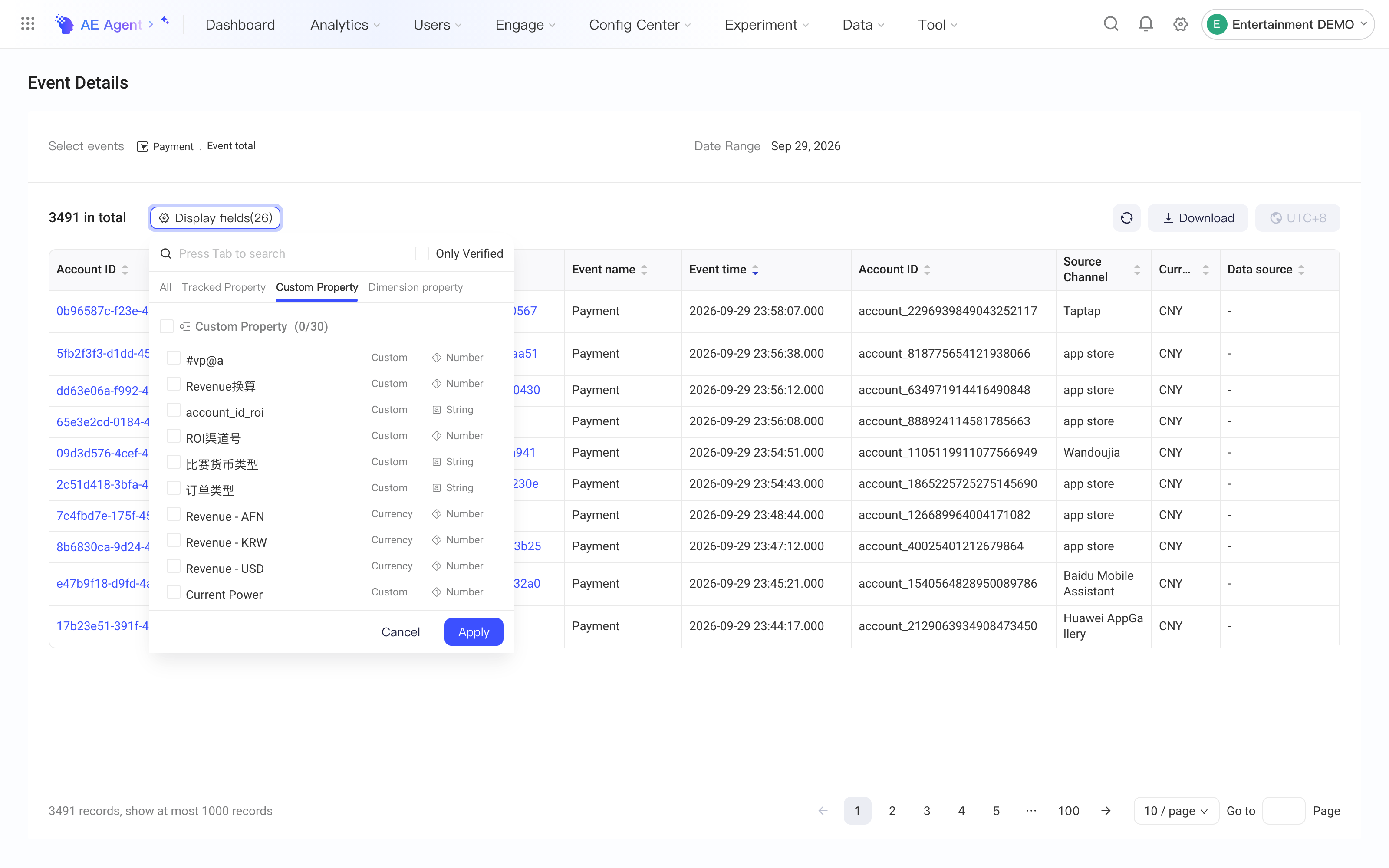Go to next page arrow

point(1106,811)
